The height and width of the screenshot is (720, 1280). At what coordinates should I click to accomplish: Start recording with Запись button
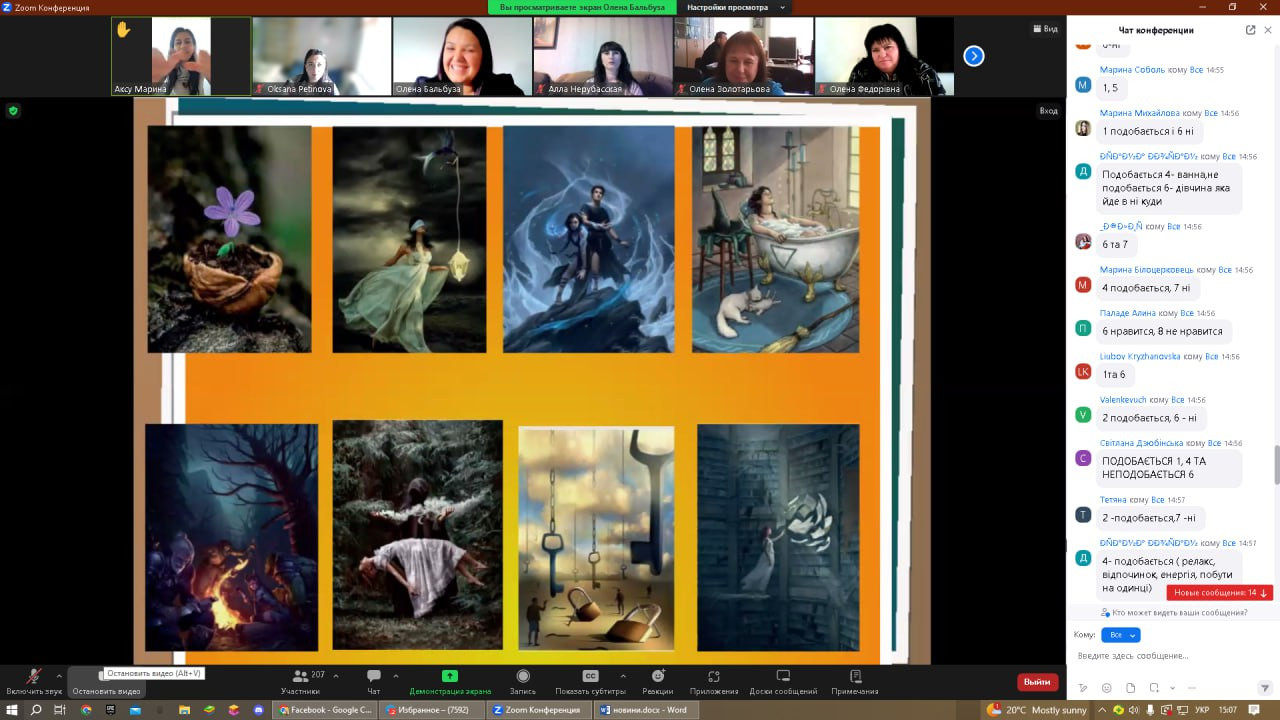point(523,681)
